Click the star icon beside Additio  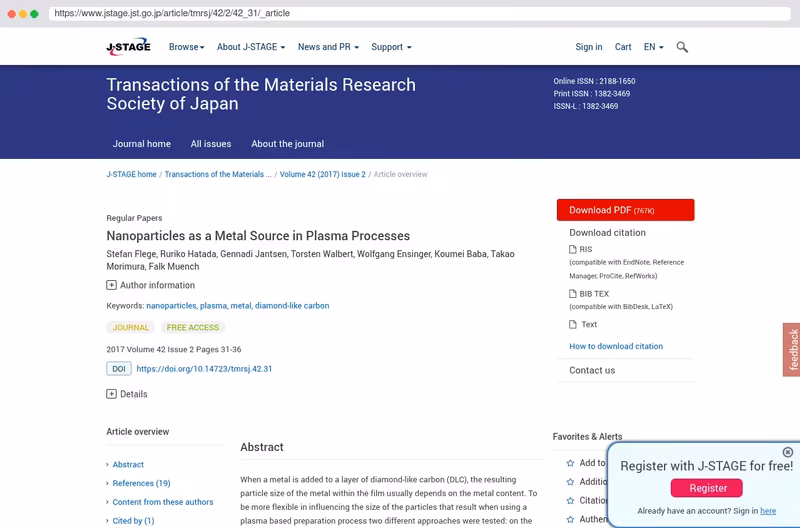pos(570,482)
